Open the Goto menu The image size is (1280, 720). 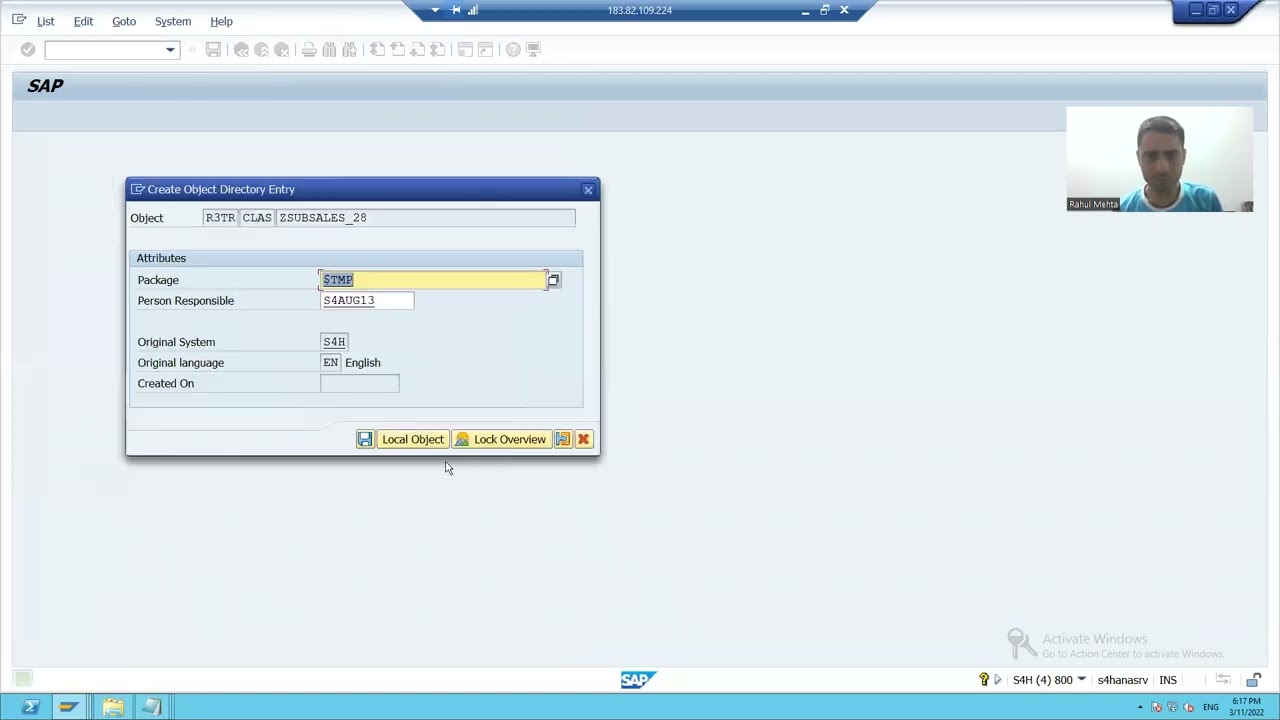(124, 21)
